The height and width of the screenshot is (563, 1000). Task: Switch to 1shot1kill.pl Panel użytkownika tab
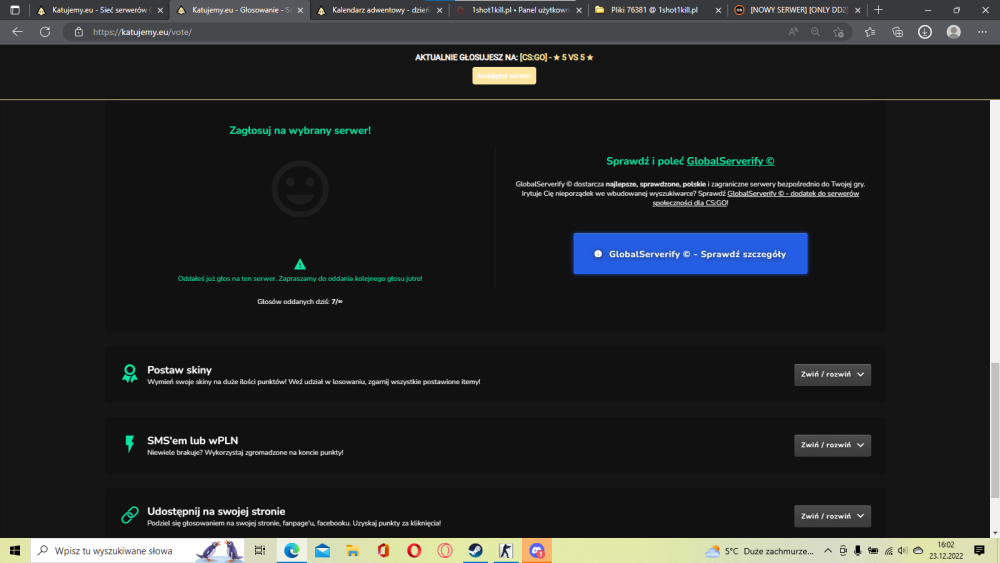(x=520, y=10)
